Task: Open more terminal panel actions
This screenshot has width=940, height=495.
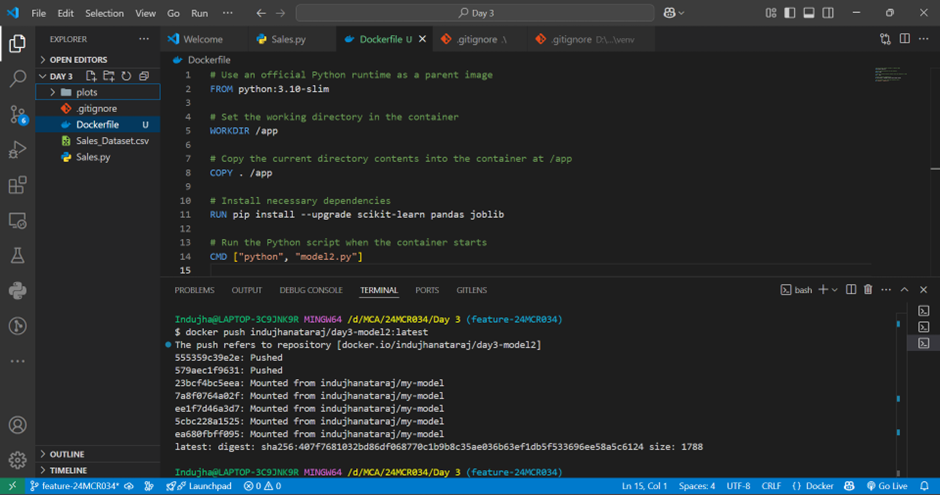Action: pos(886,289)
